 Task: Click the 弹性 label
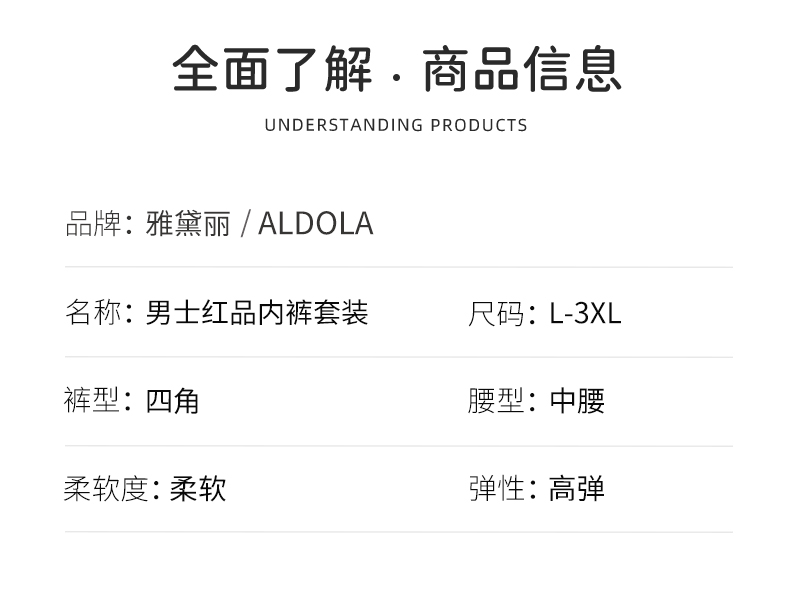coord(496,489)
